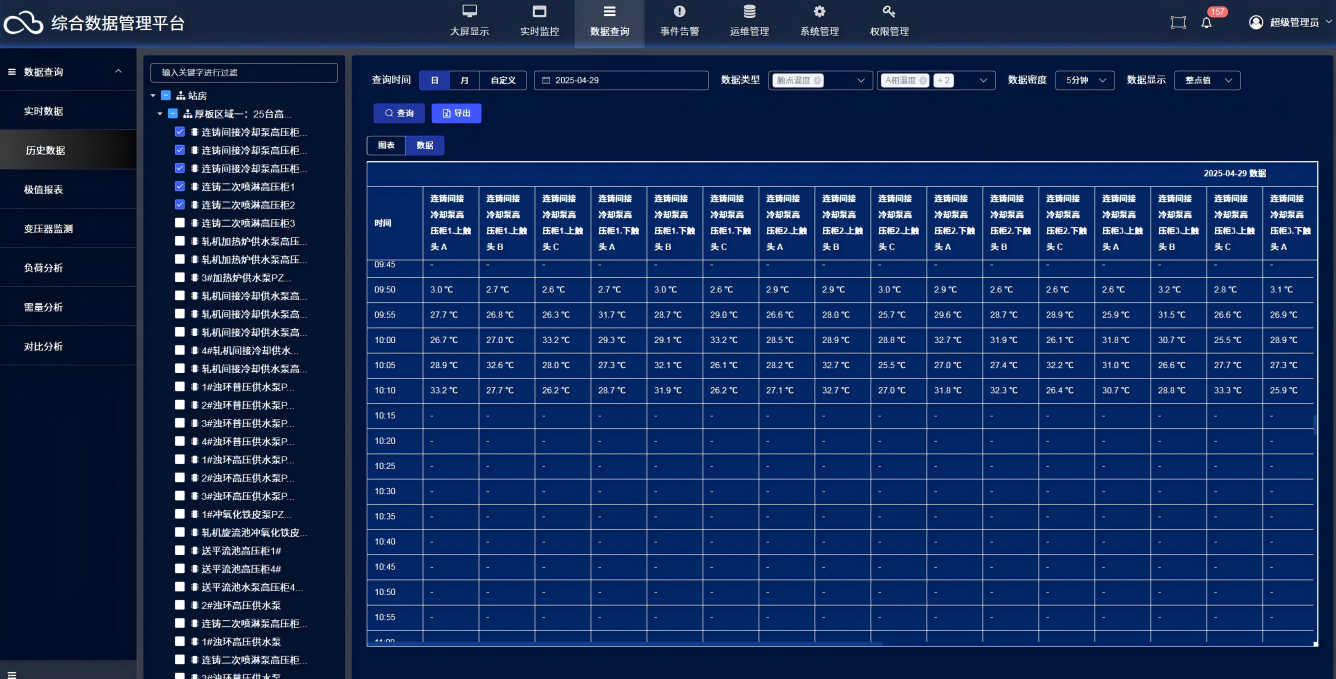Collapse the 厚板区域一 tree node arrow
Screen dimensions: 1336x679
160,114
